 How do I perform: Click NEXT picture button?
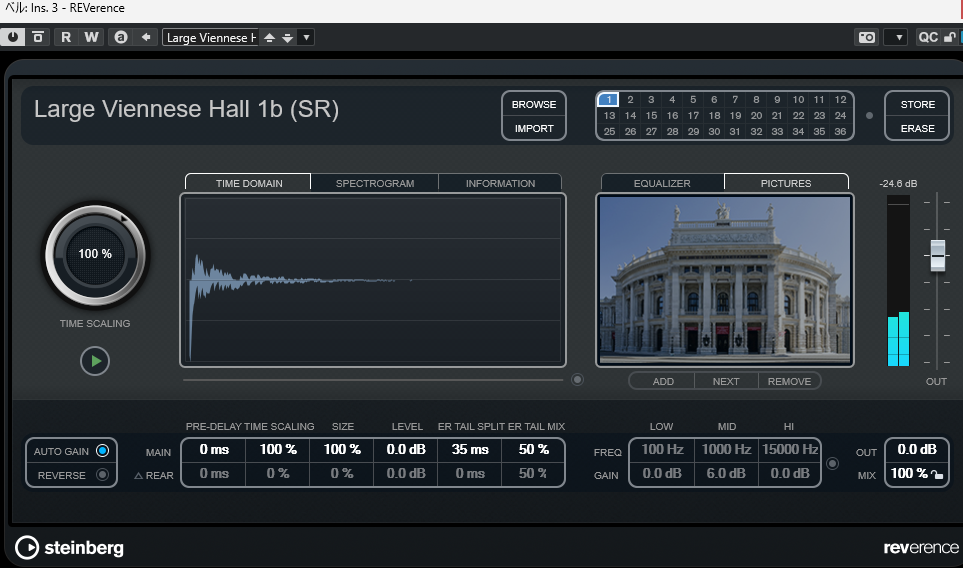pos(726,381)
